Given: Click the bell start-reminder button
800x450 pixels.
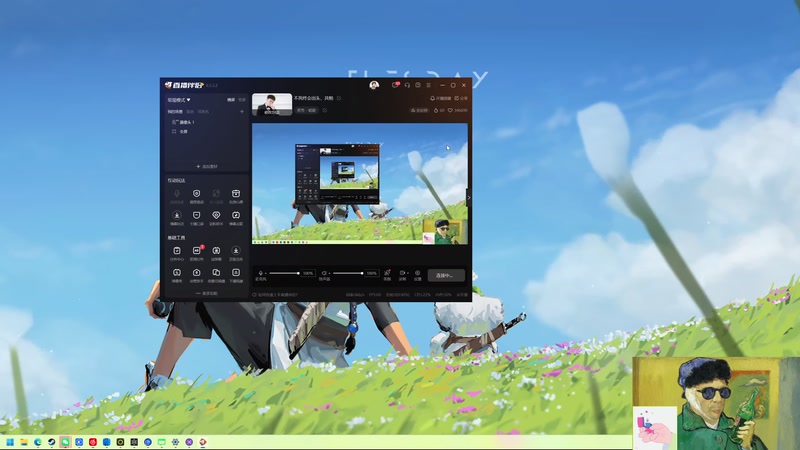Looking at the screenshot, I should [x=440, y=98].
